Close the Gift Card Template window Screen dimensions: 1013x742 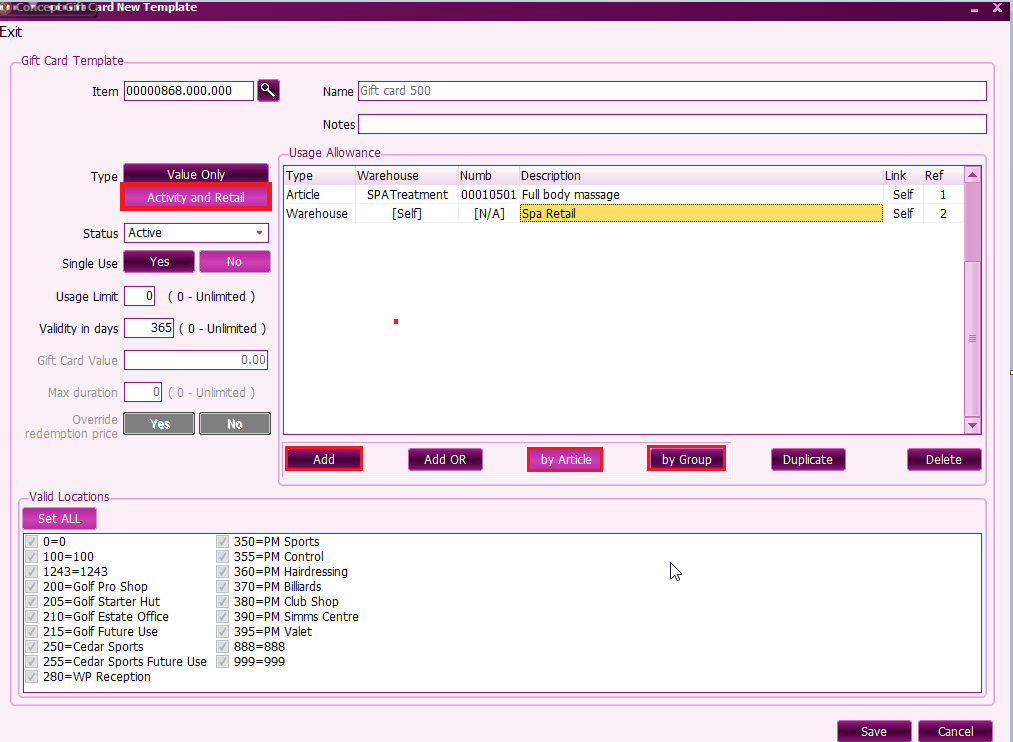[998, 8]
